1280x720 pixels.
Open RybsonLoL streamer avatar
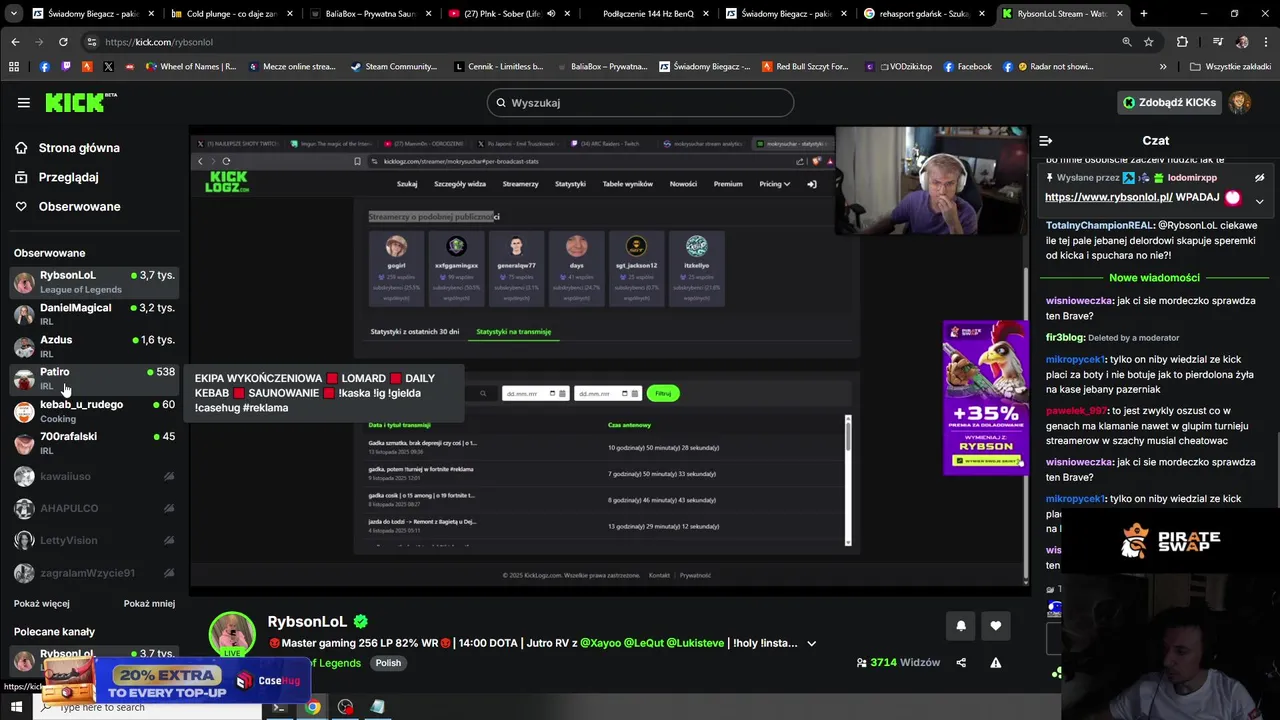pos(232,636)
